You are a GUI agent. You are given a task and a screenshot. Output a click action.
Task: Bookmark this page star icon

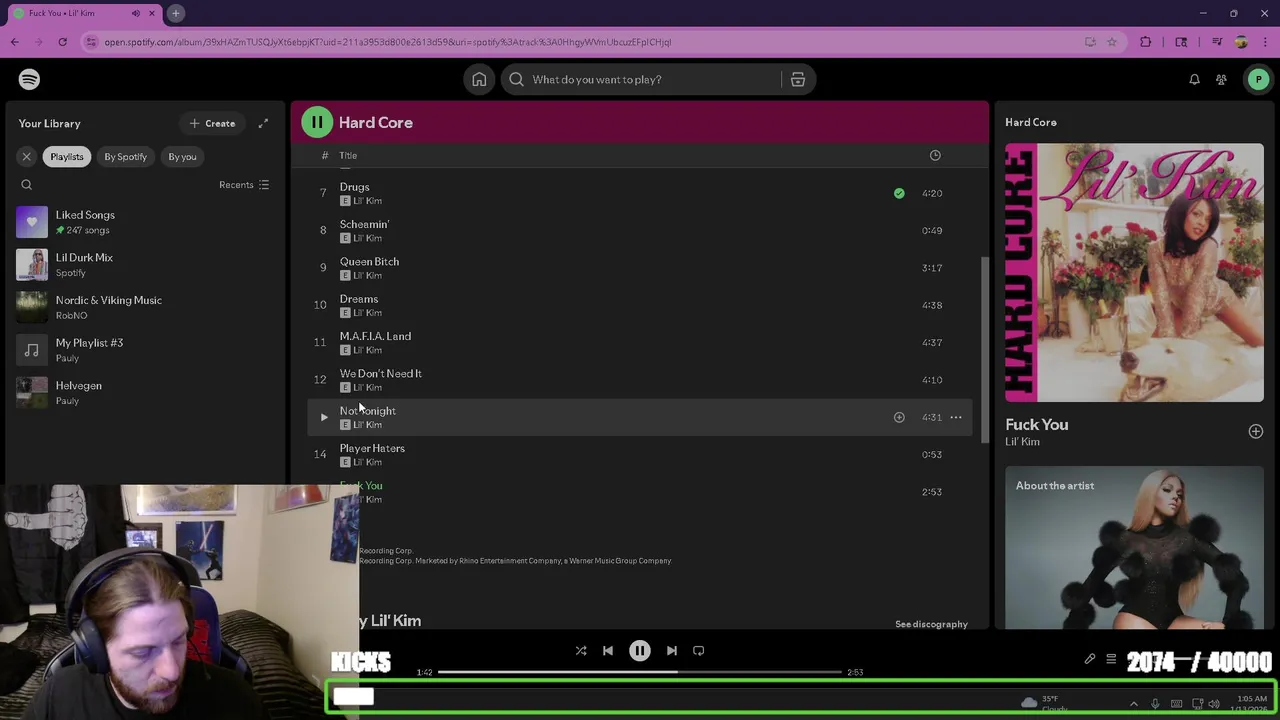click(1112, 42)
